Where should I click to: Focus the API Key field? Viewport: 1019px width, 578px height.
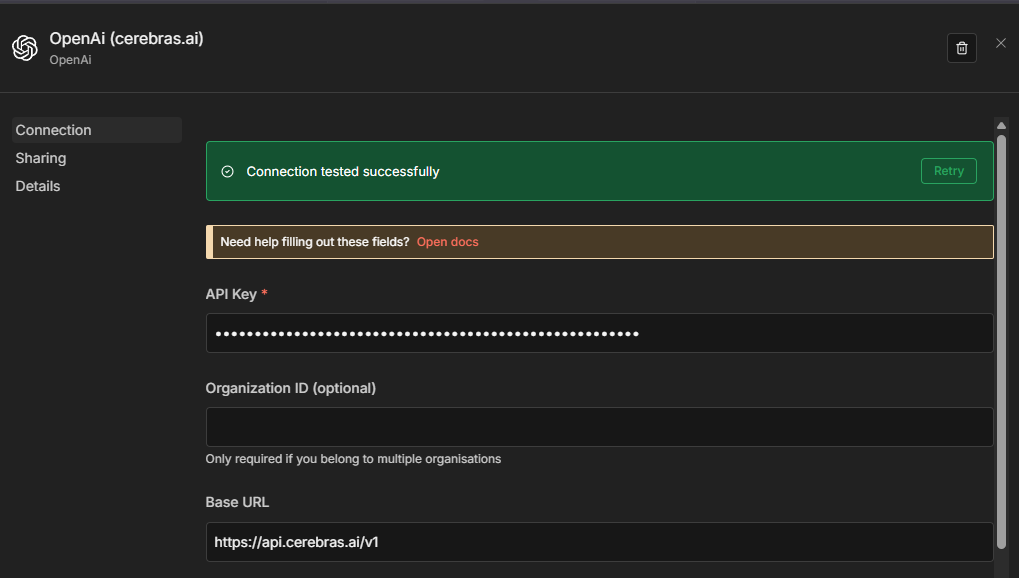click(599, 333)
